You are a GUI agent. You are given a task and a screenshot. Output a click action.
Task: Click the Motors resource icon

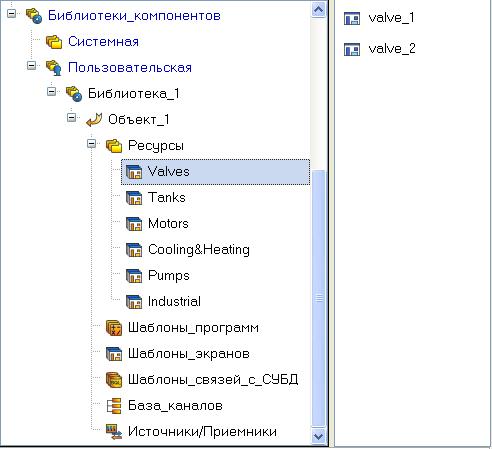pyautogui.click(x=134, y=224)
